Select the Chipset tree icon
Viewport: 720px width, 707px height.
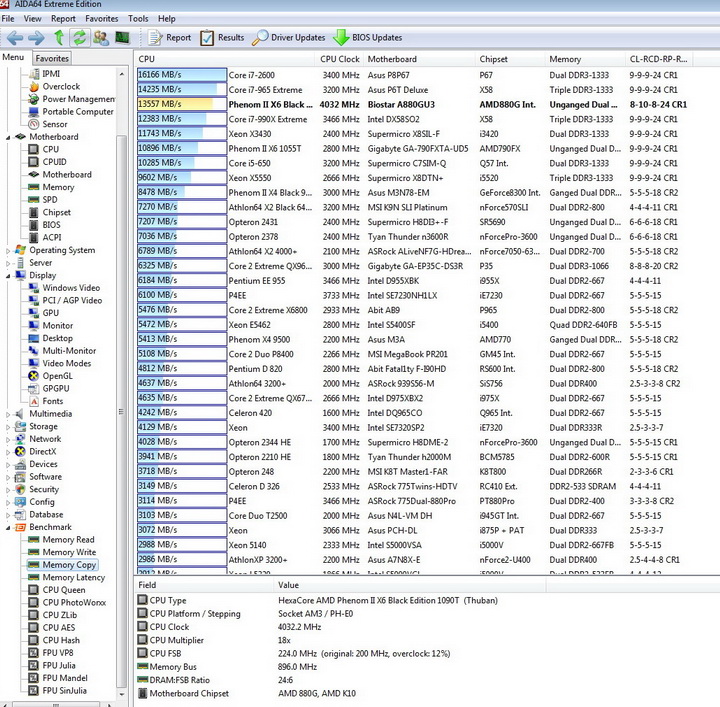pos(34,213)
